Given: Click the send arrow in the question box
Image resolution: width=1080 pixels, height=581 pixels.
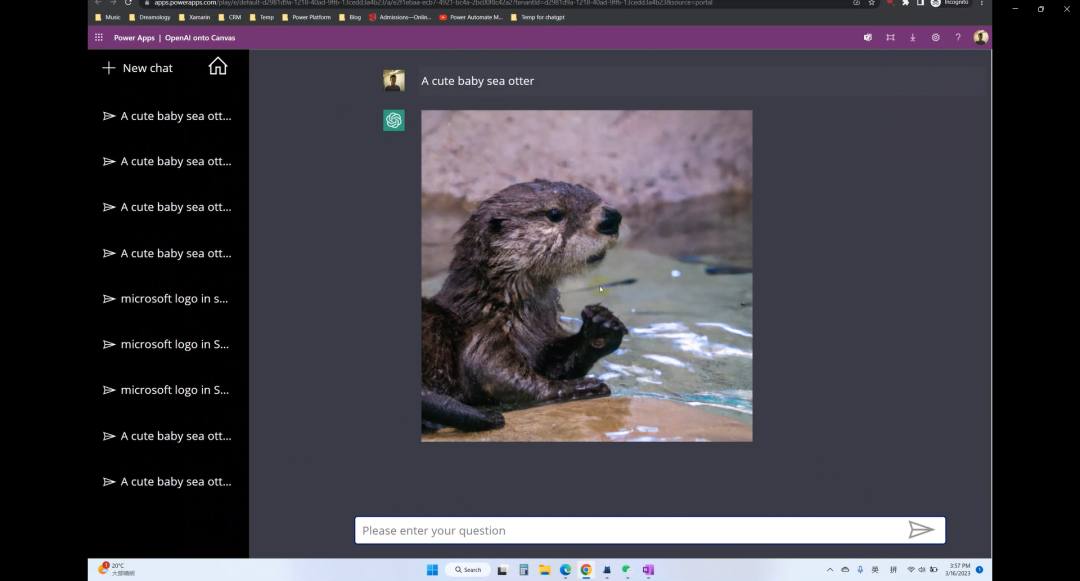Looking at the screenshot, I should pyautogui.click(x=921, y=529).
